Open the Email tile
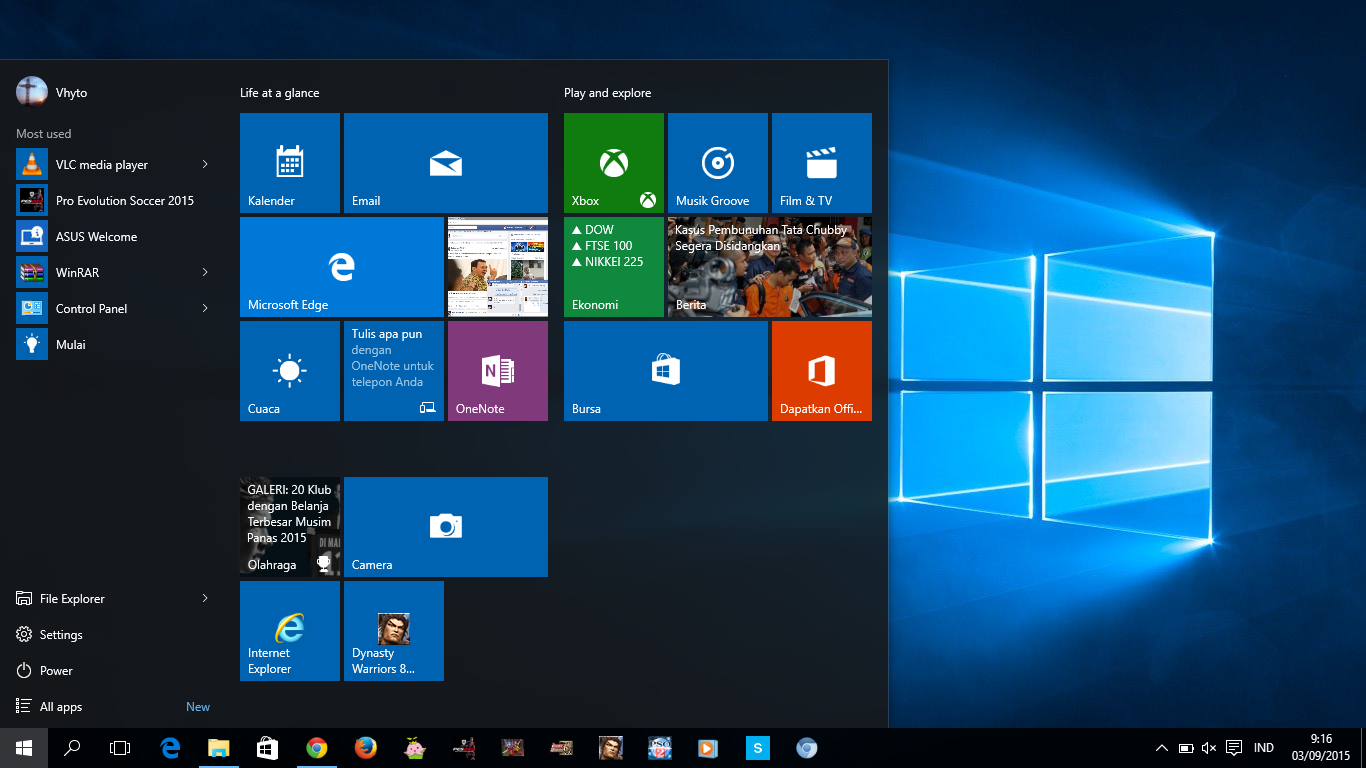The image size is (1366, 768). point(446,163)
